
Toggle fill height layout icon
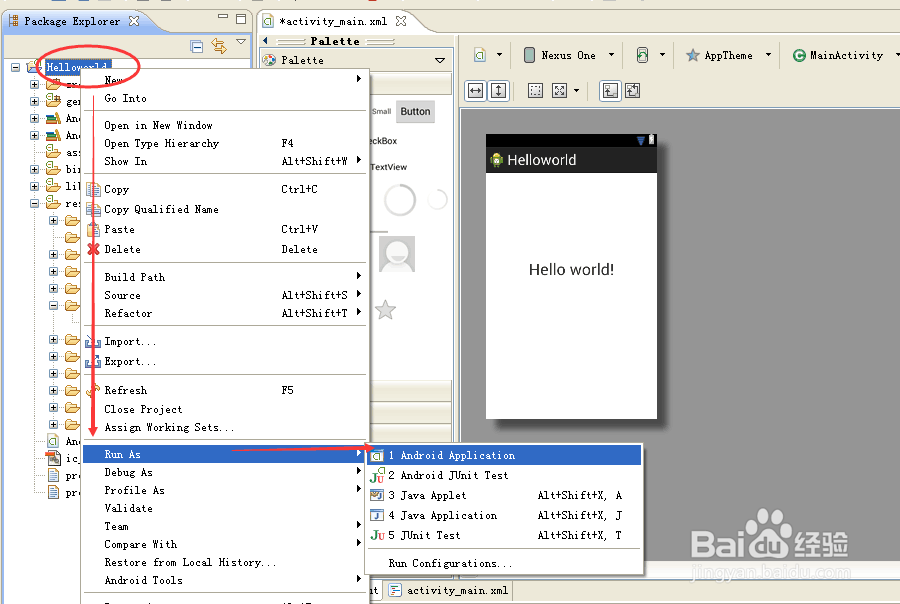pos(498,91)
